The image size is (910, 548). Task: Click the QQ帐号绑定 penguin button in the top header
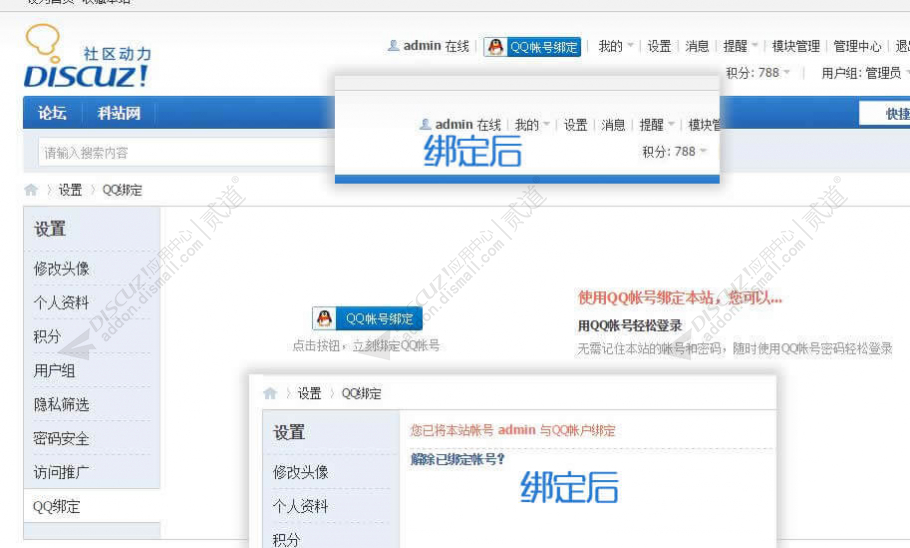click(532, 47)
